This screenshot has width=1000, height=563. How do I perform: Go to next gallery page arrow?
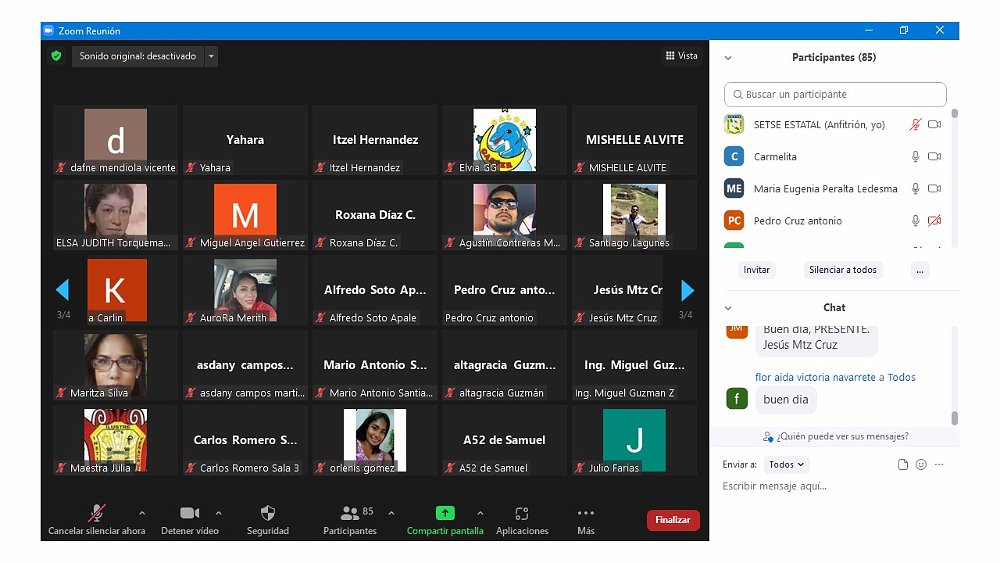(x=687, y=290)
